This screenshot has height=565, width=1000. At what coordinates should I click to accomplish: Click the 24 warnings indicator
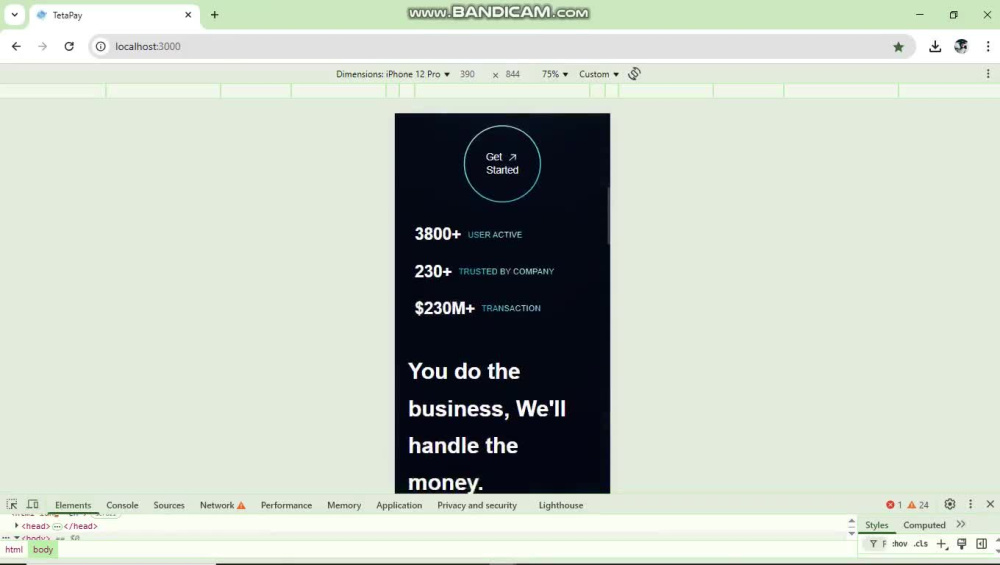tap(918, 504)
